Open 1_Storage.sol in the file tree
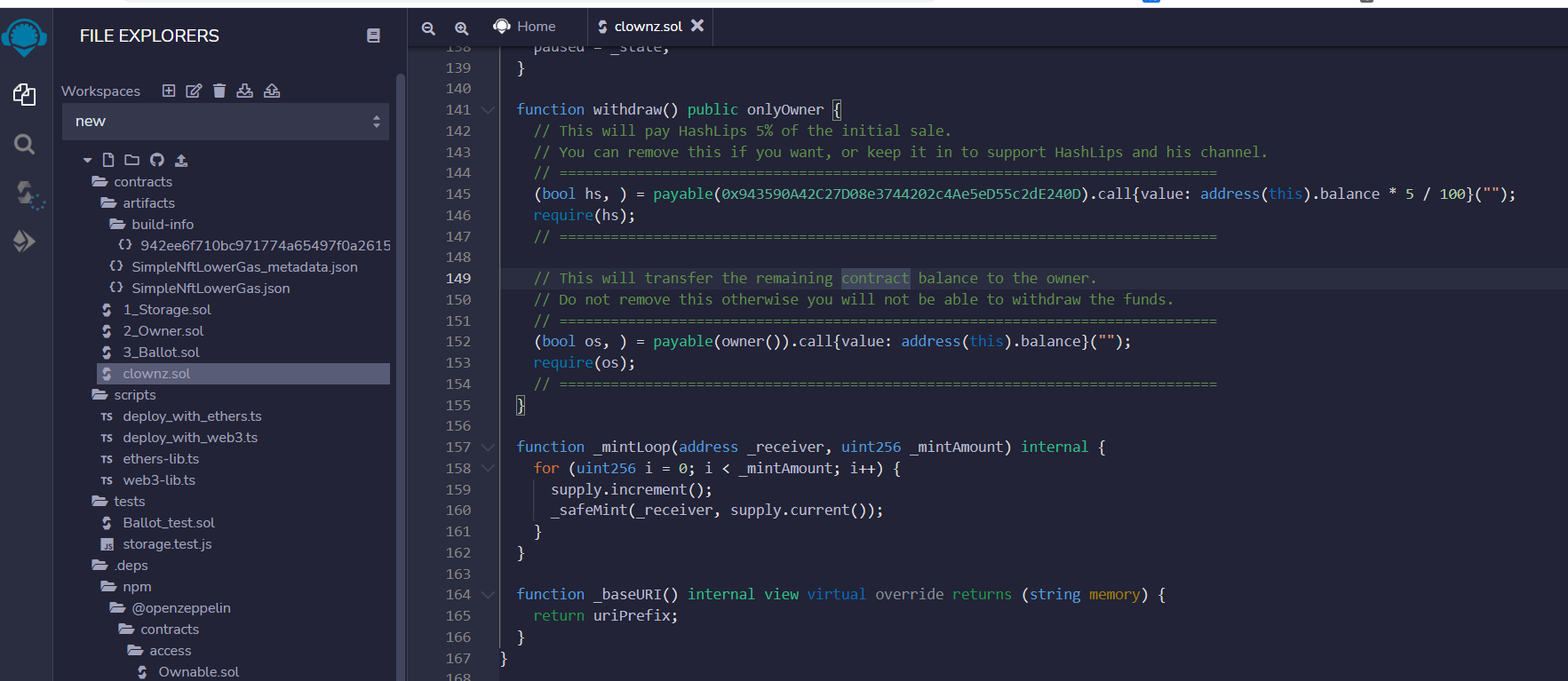Screen dimensions: 1568x681 click(167, 310)
